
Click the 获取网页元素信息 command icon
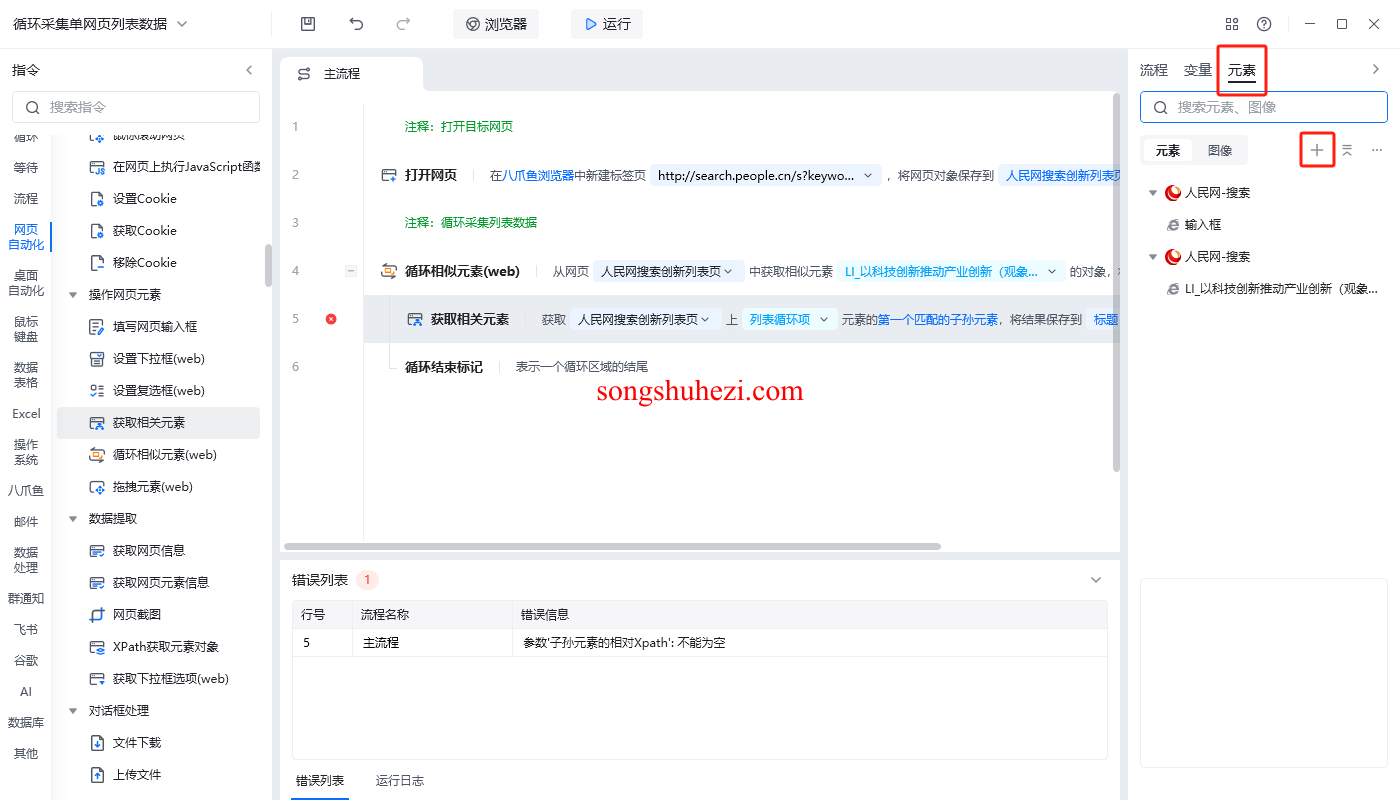(97, 583)
